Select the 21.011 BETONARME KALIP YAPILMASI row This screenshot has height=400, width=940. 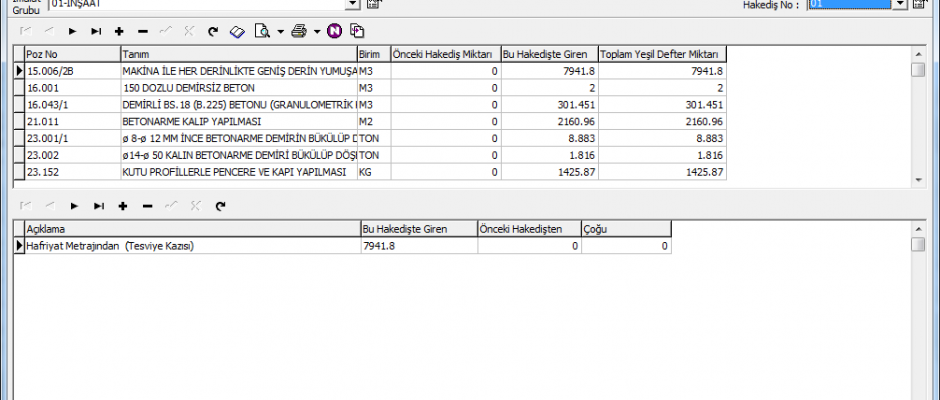click(x=237, y=121)
